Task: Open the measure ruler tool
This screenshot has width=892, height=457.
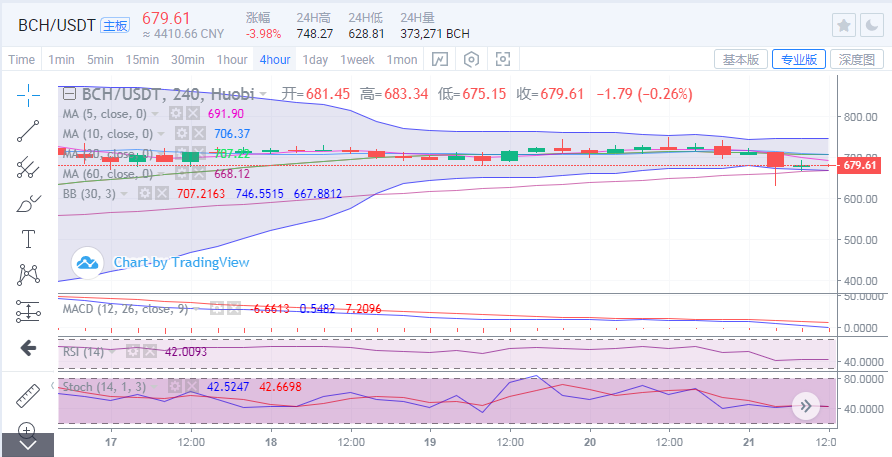Action: [28, 396]
